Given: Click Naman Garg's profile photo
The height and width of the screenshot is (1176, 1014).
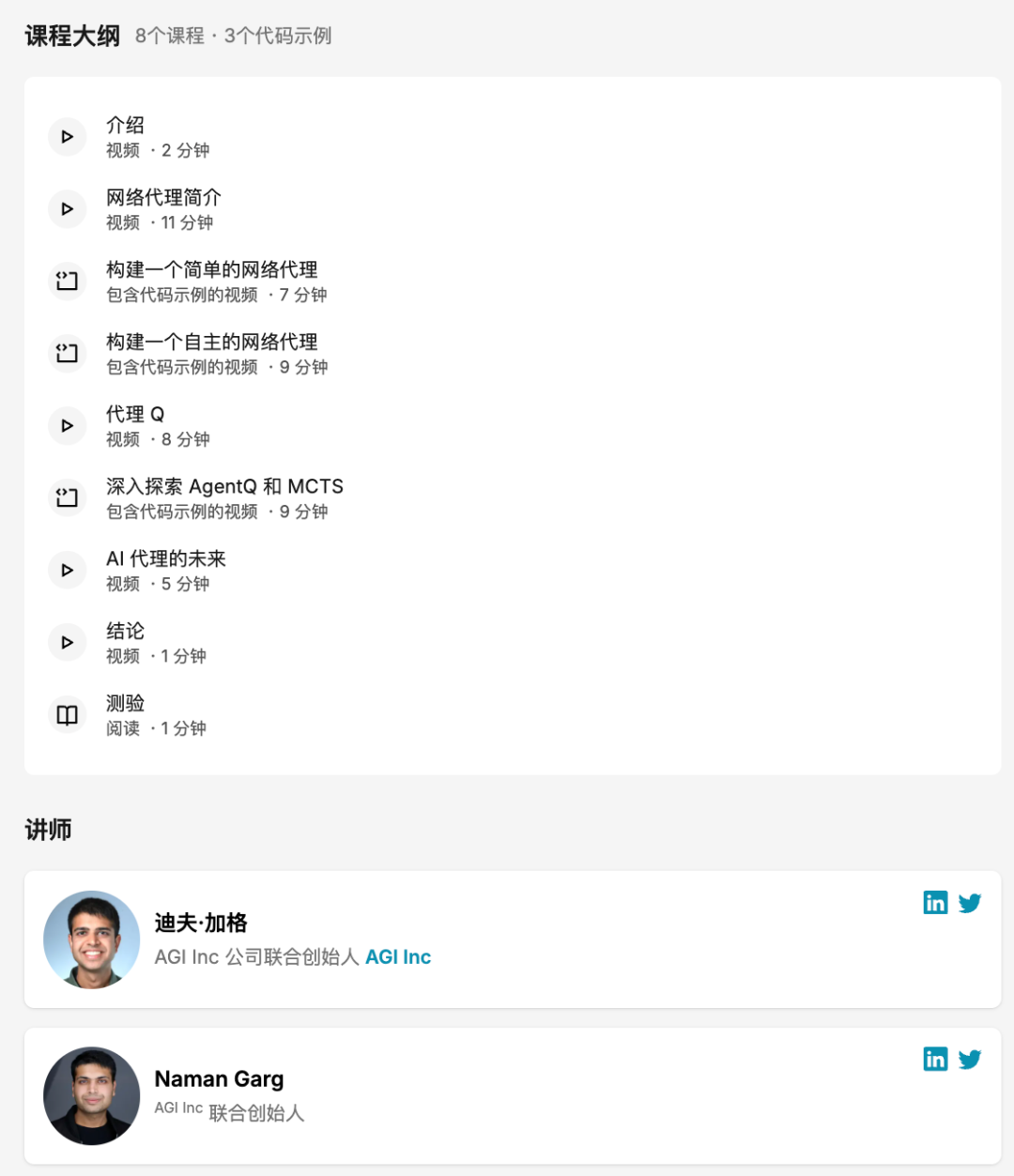Looking at the screenshot, I should click(x=92, y=1096).
